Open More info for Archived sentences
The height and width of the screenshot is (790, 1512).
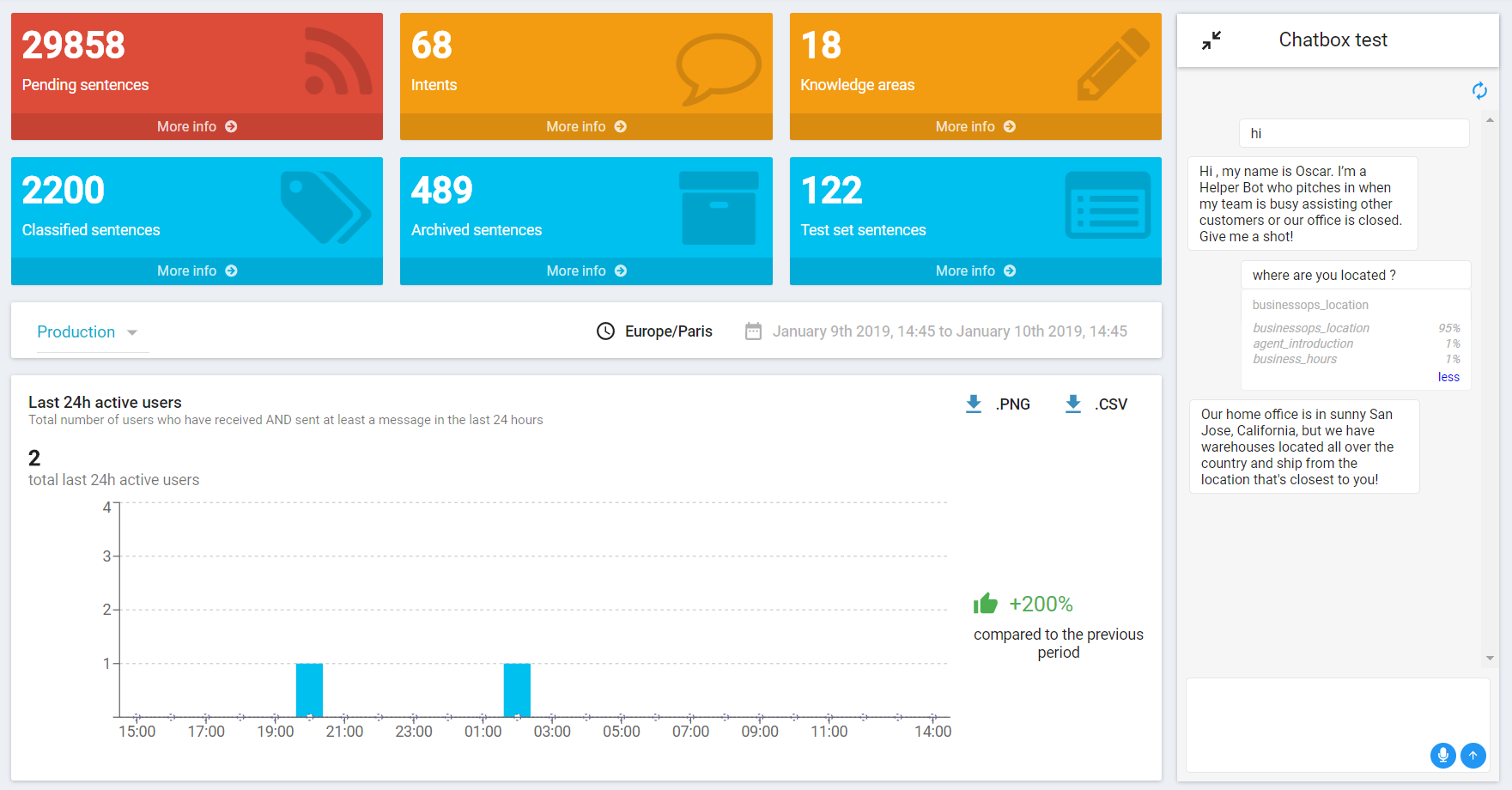coord(586,270)
